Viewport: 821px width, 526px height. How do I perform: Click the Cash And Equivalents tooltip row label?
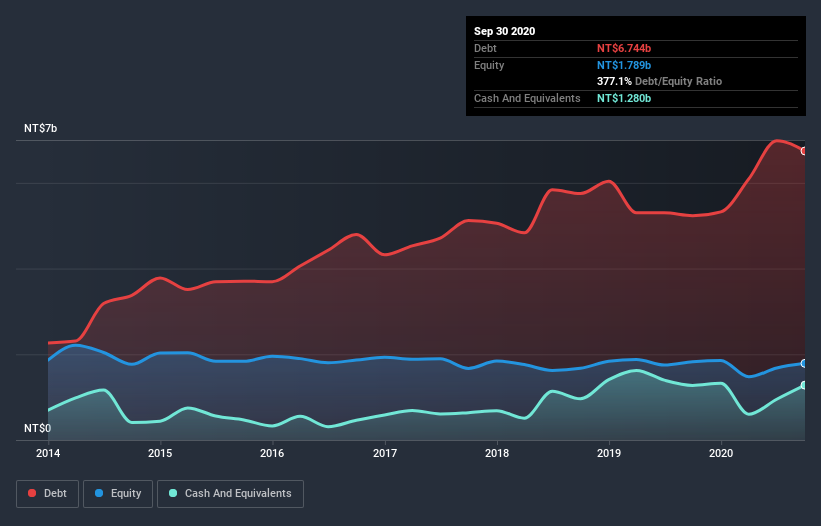pos(527,98)
